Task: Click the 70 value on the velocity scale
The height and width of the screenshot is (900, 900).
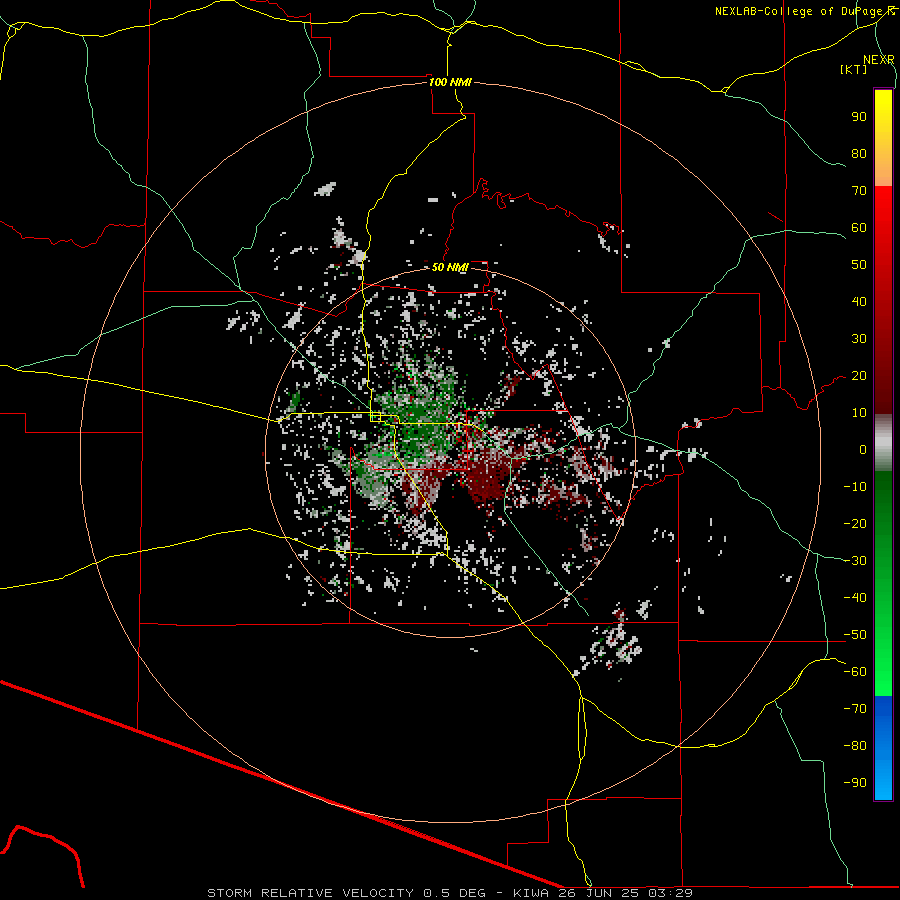Action: pyautogui.click(x=859, y=191)
